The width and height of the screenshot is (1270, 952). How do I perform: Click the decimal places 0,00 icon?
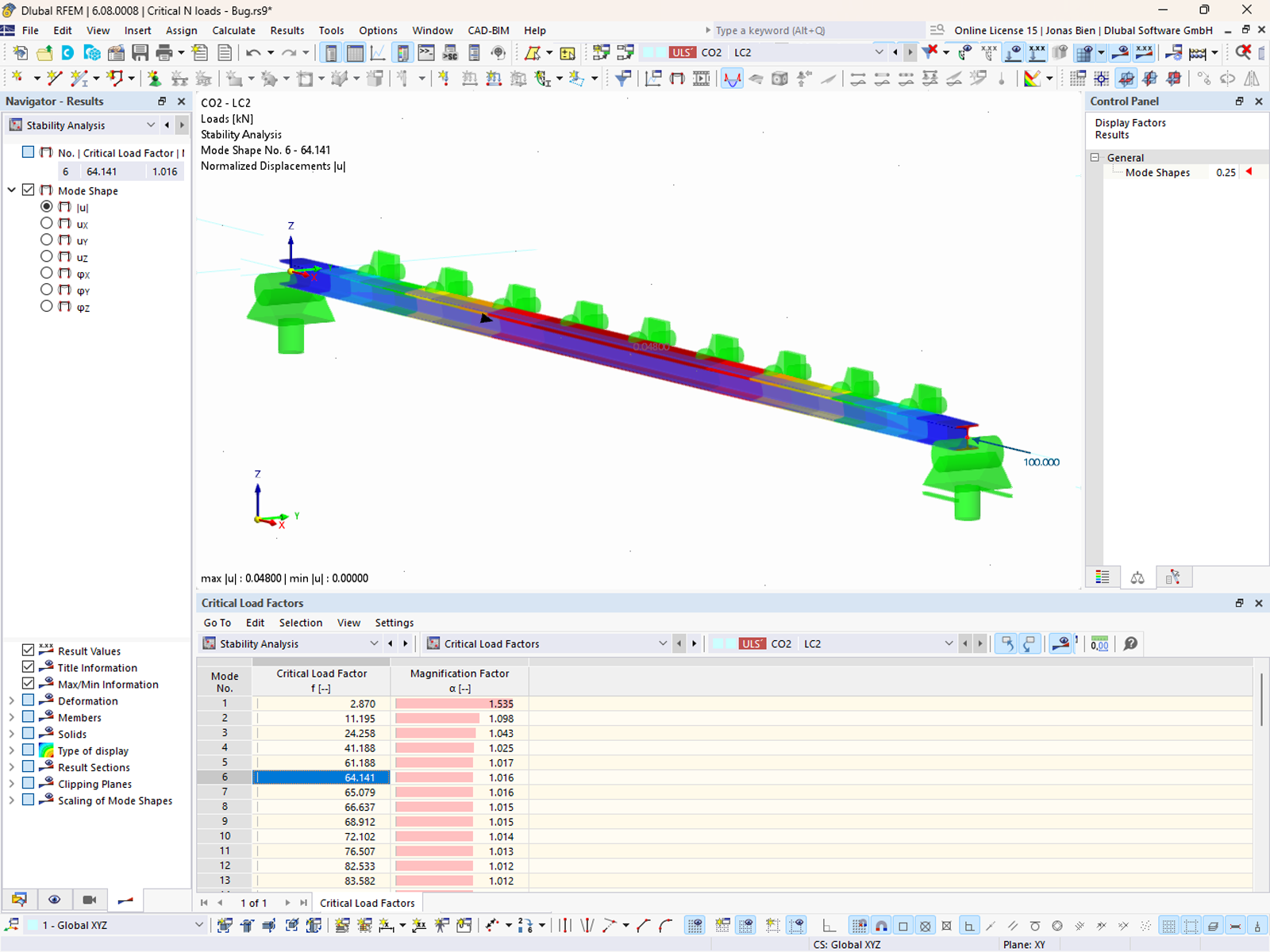[x=1099, y=643]
